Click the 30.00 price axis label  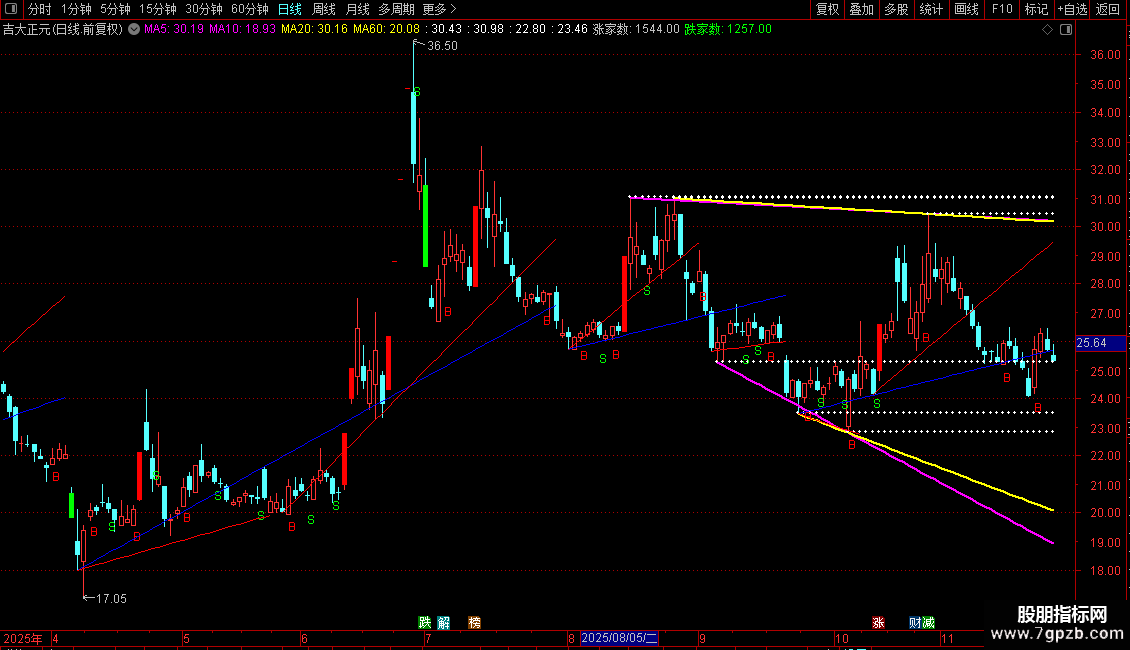[1105, 227]
